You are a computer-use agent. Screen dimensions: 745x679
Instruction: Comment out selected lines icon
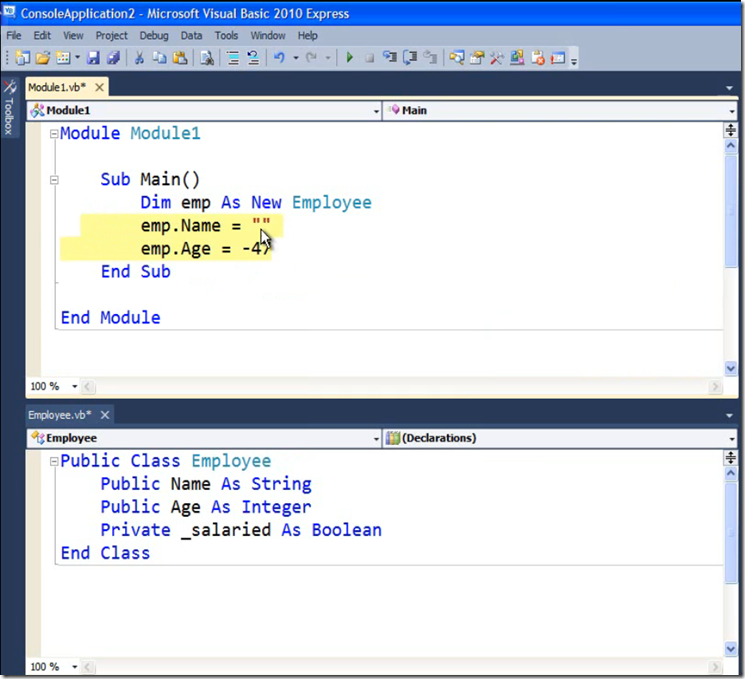[x=233, y=58]
